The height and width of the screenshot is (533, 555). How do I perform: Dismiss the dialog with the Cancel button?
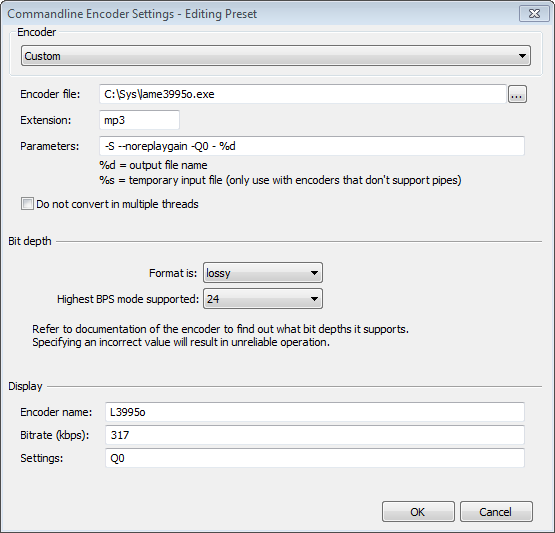(x=496, y=512)
